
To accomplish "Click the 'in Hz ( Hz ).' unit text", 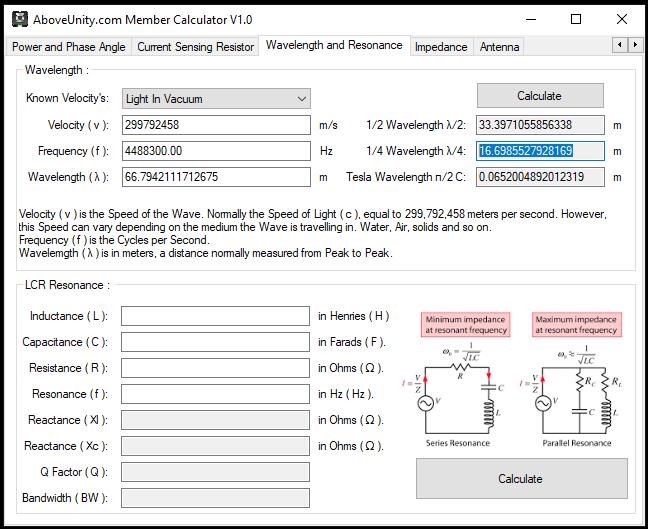I will click(346, 394).
